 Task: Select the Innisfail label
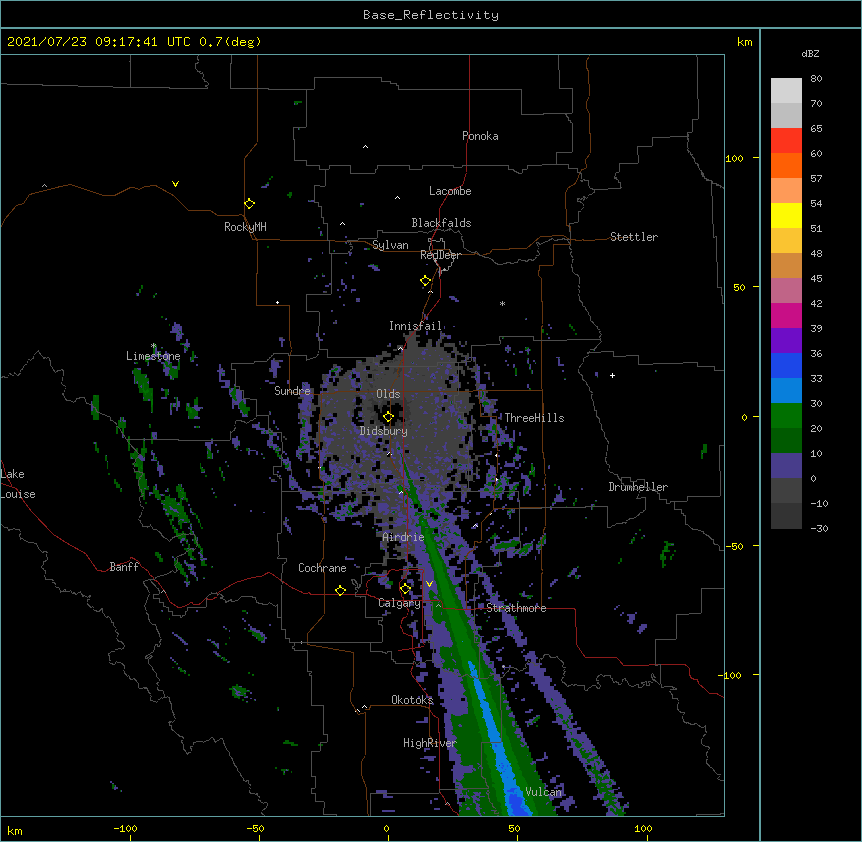[415, 326]
